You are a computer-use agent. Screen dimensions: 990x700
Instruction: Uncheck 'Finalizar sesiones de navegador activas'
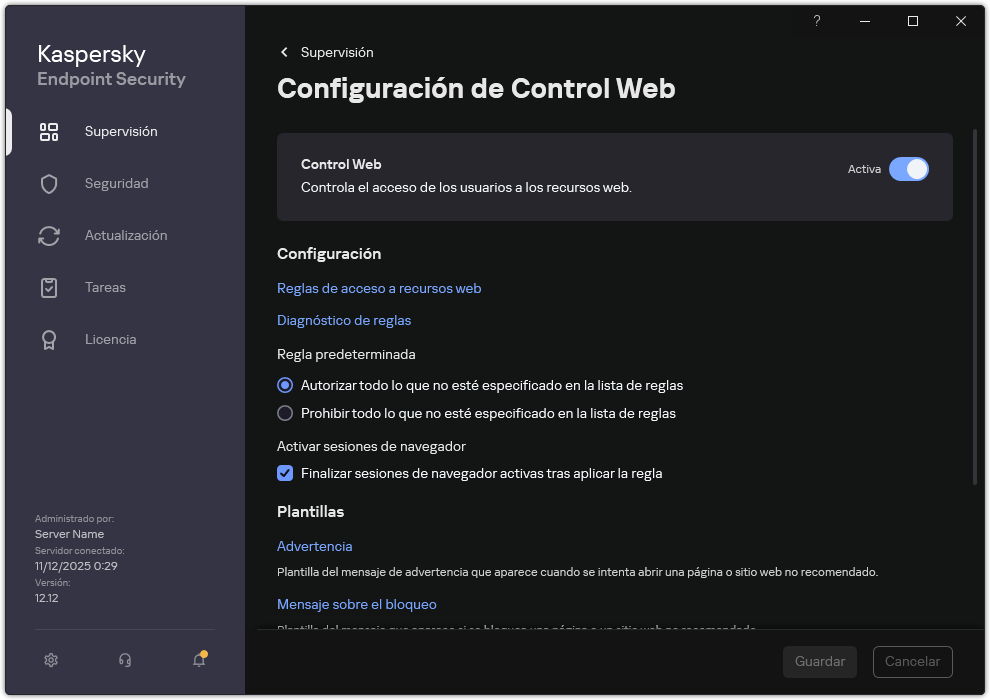click(x=285, y=473)
